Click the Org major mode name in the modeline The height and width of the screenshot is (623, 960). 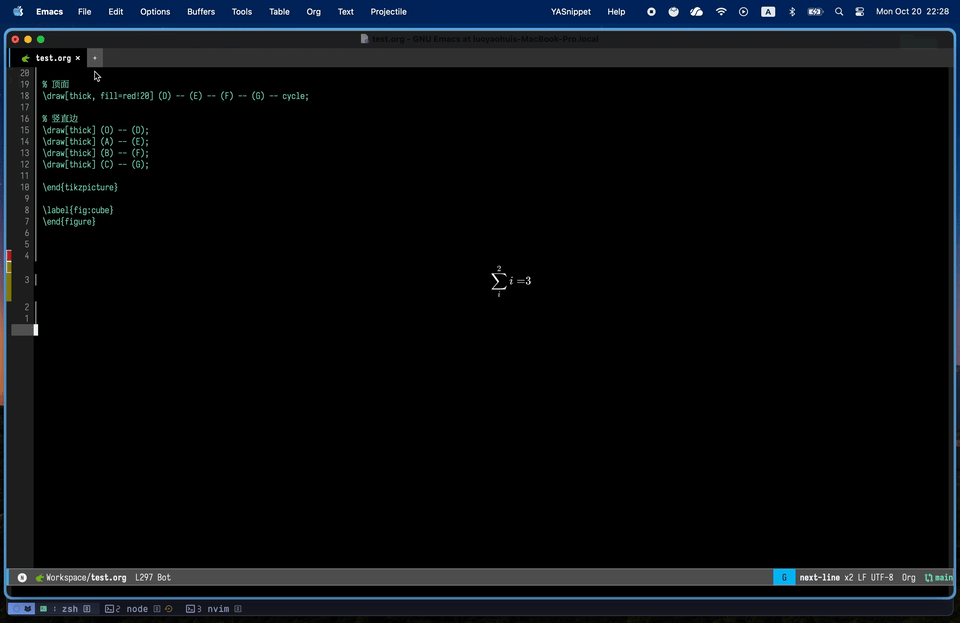click(908, 577)
